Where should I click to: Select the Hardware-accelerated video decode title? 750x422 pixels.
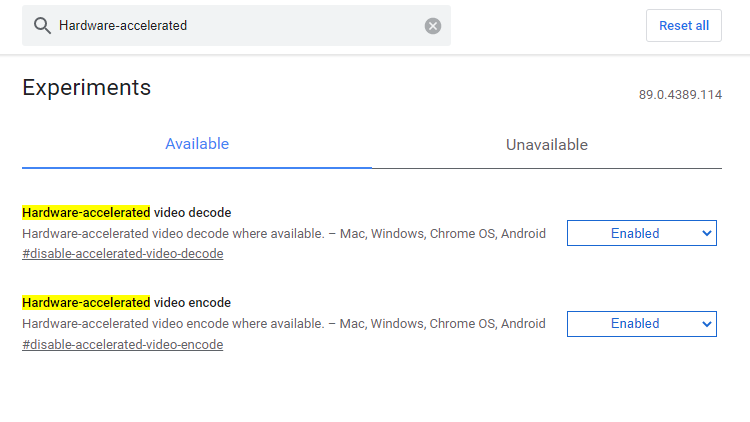point(127,212)
